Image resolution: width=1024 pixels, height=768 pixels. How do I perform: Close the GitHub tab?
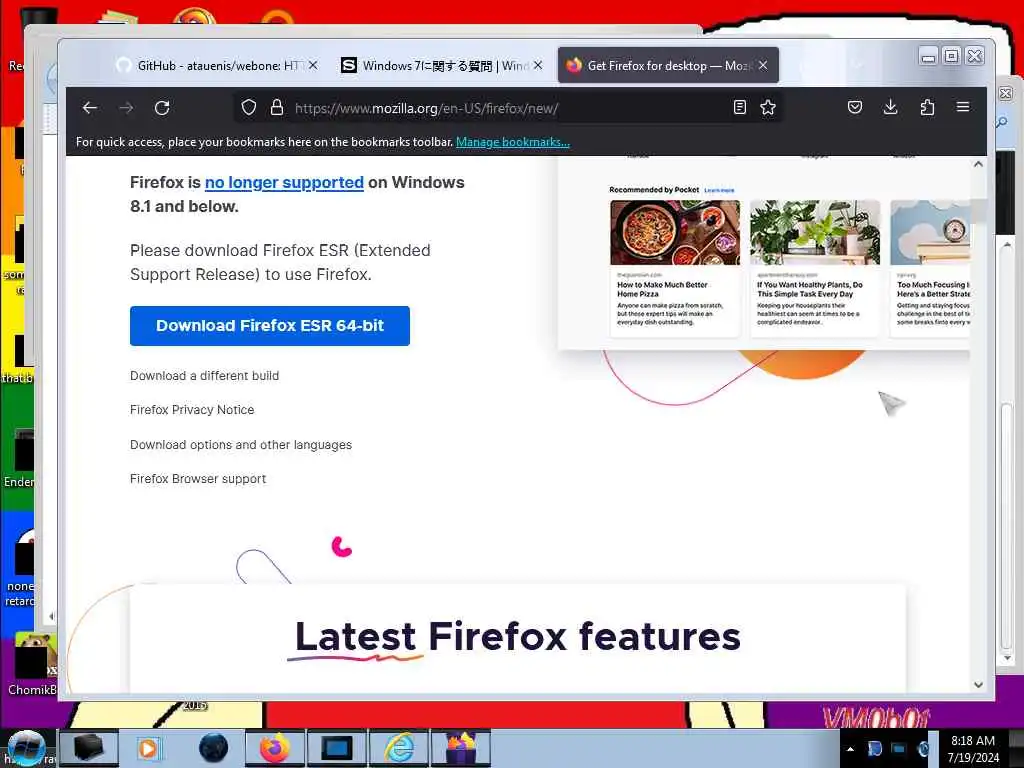pyautogui.click(x=313, y=65)
